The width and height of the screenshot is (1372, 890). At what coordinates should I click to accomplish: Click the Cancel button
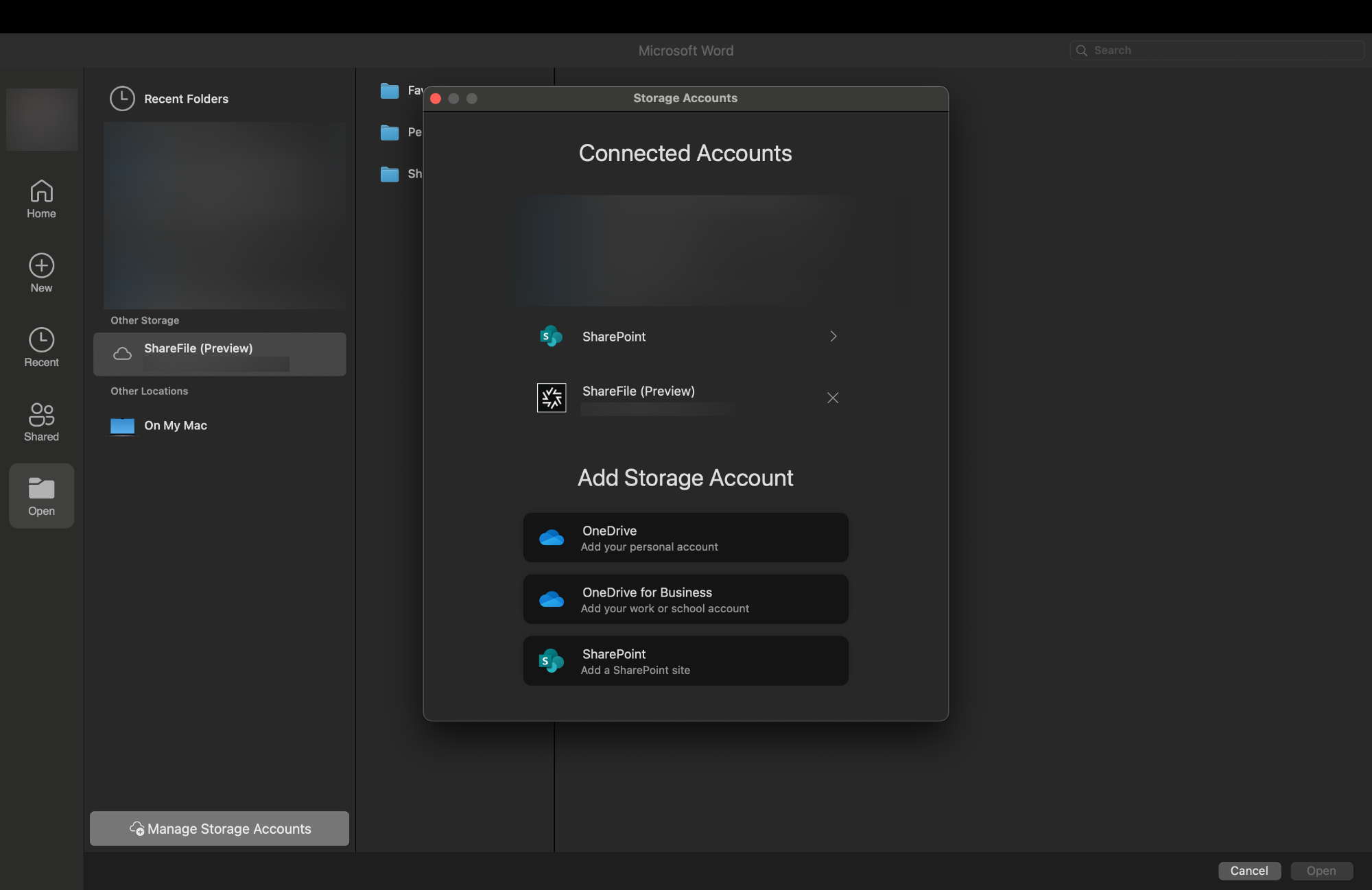(1249, 871)
